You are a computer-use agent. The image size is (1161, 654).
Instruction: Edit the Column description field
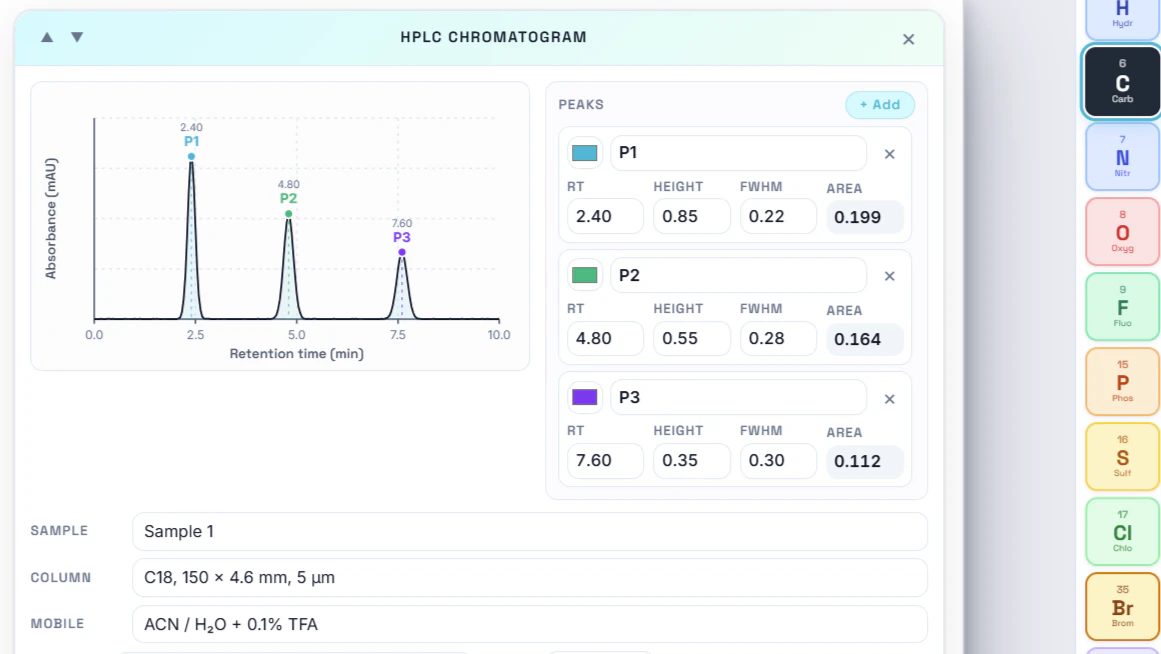click(529, 578)
